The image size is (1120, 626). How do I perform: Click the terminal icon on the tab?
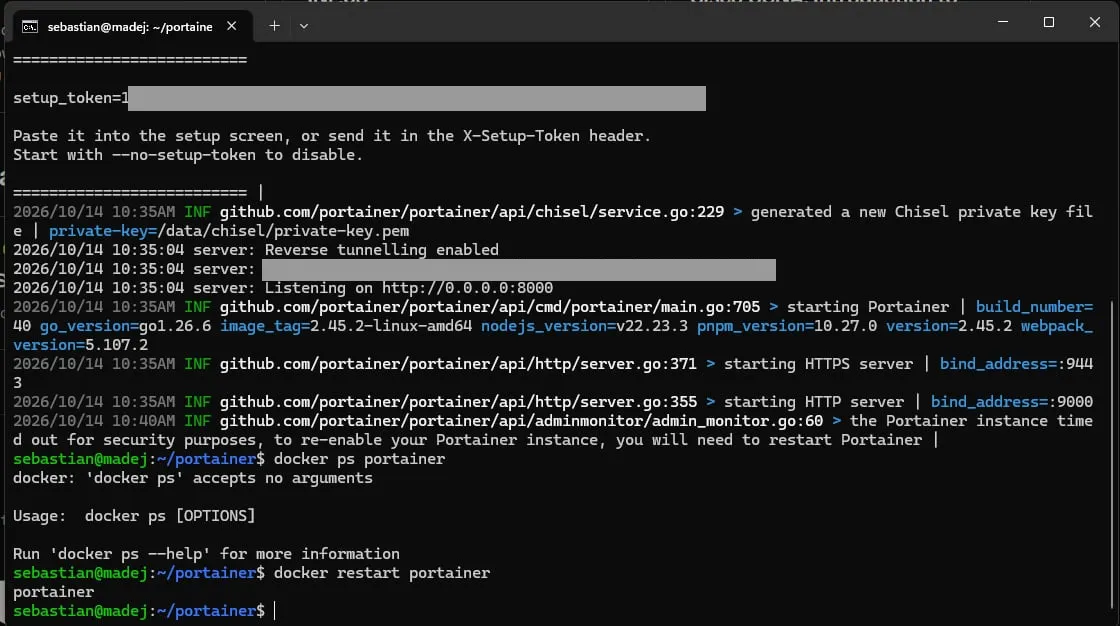point(29,26)
